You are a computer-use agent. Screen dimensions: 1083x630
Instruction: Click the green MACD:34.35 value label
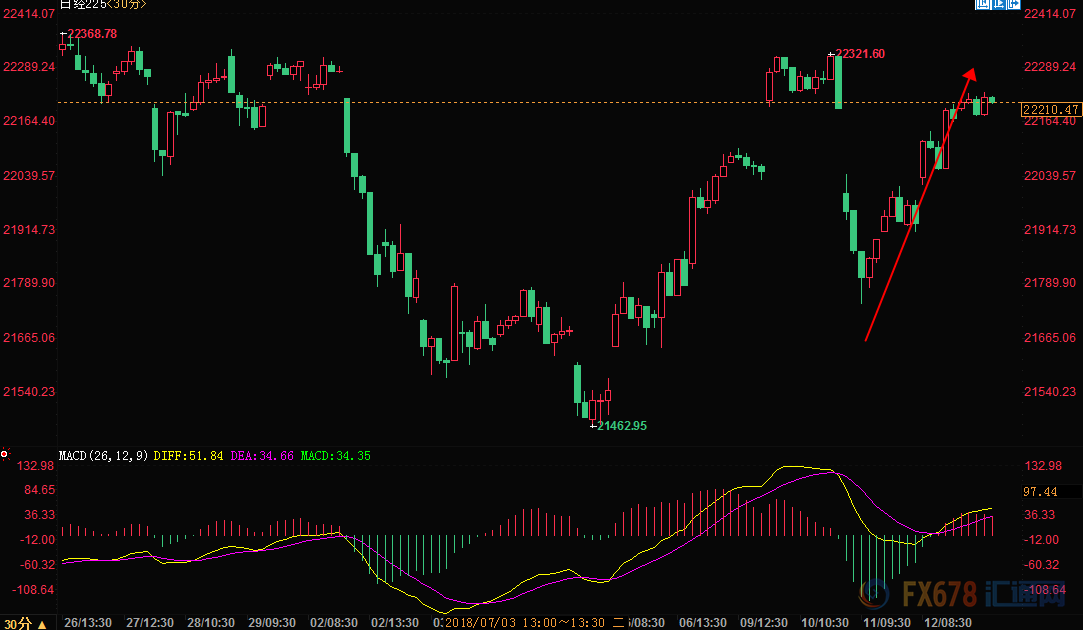point(336,456)
